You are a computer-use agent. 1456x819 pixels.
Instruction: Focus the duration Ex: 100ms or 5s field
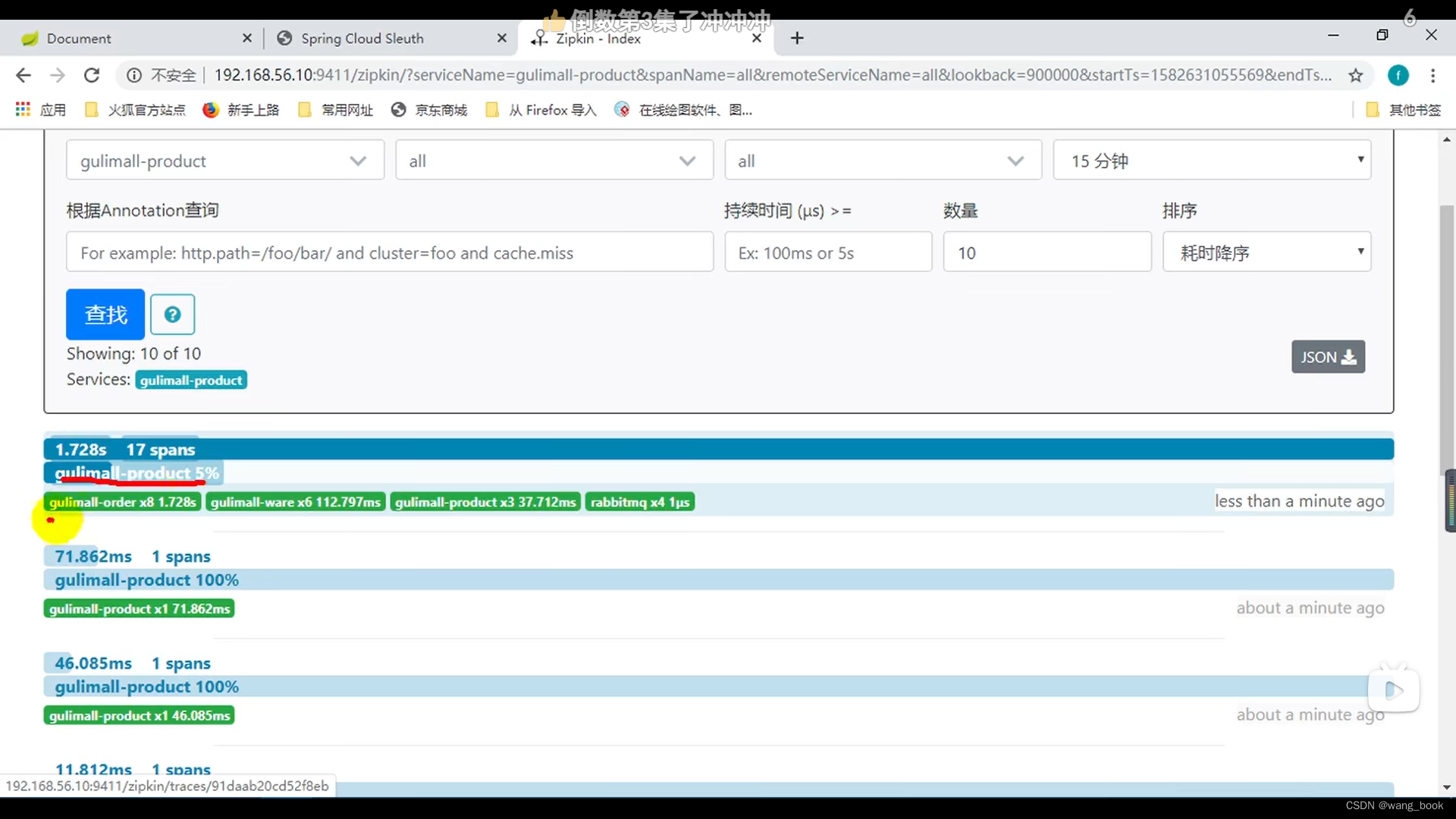tap(828, 252)
